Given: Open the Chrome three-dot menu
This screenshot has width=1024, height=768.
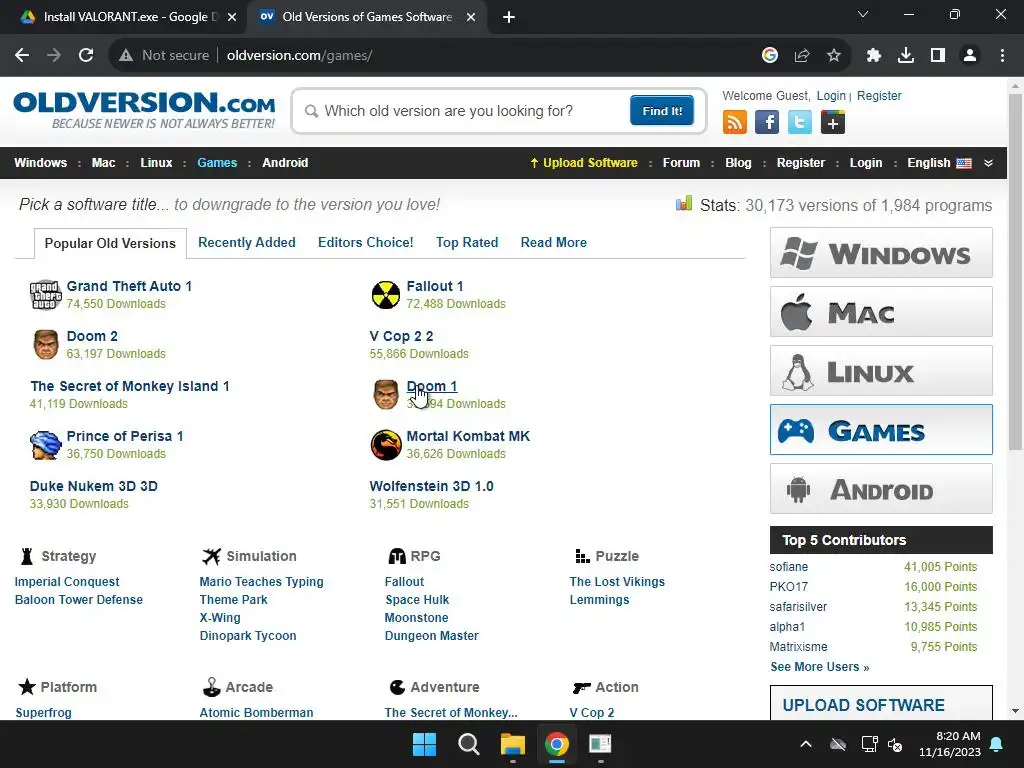Looking at the screenshot, I should click(1002, 56).
